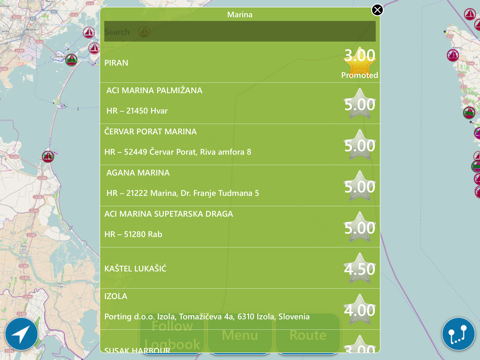Tap the Follow Logbook button
This screenshot has height=360, width=480.
(172, 334)
